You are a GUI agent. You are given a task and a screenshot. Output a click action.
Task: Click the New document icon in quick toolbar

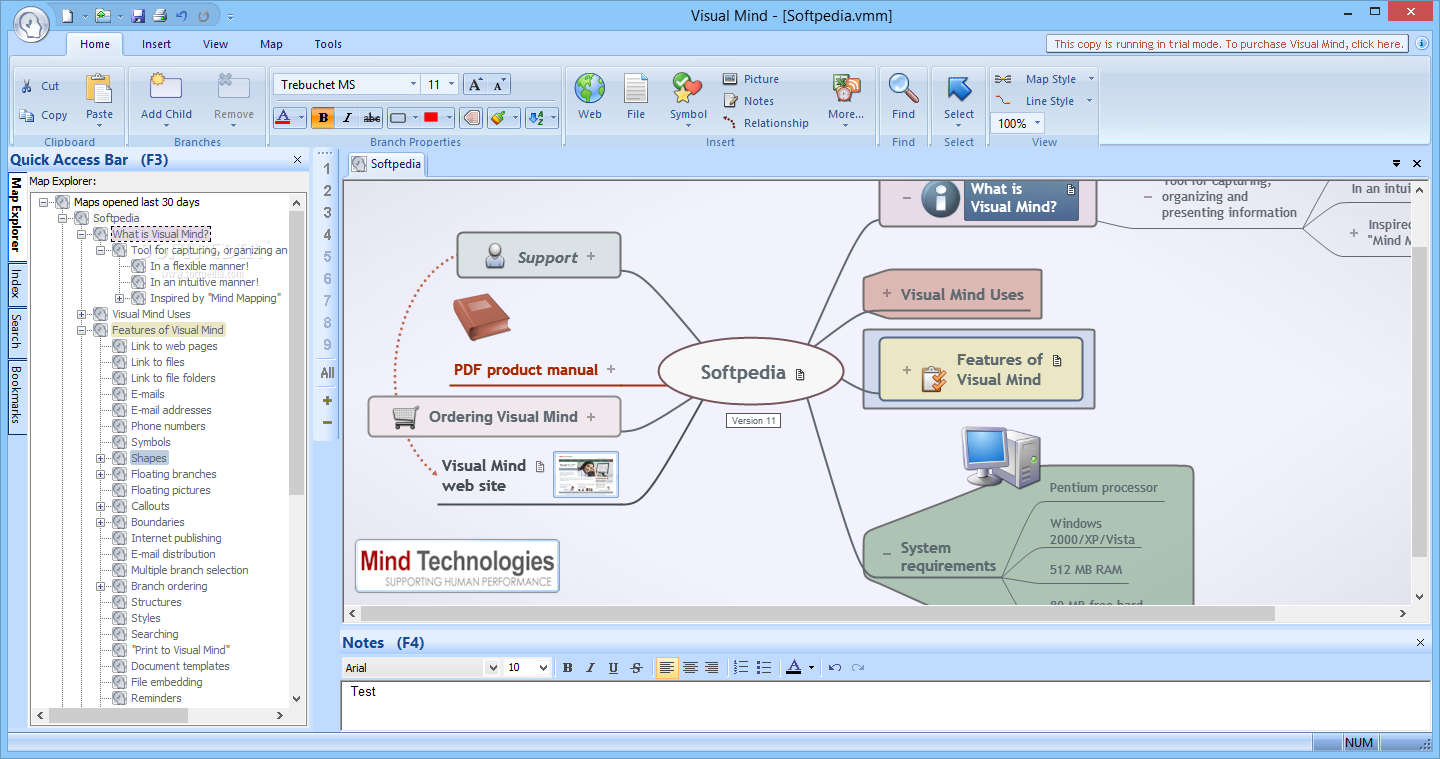(68, 15)
